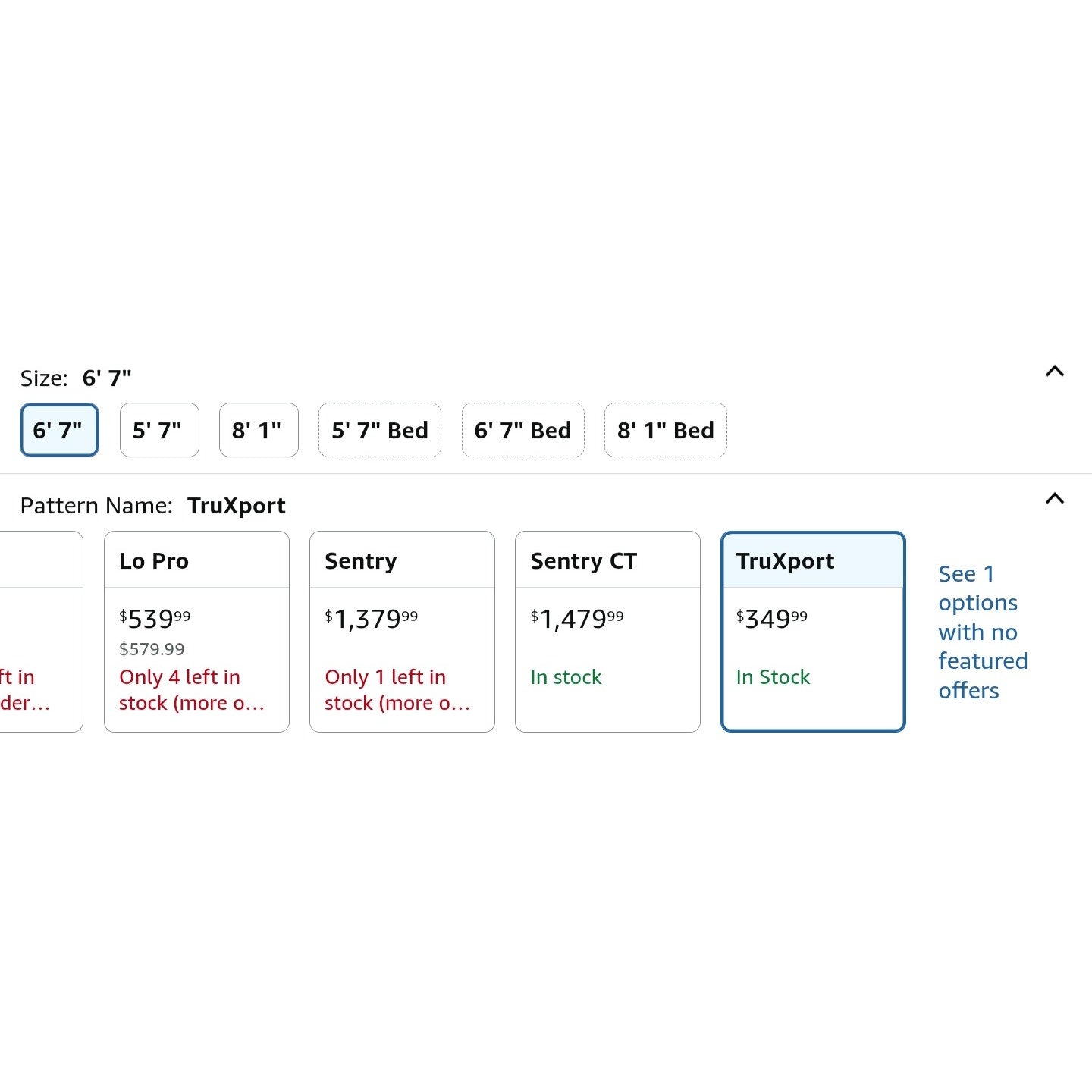Image resolution: width=1092 pixels, height=1092 pixels.
Task: Click the 'Pattern Name: TruXport' header label
Action: (x=152, y=506)
